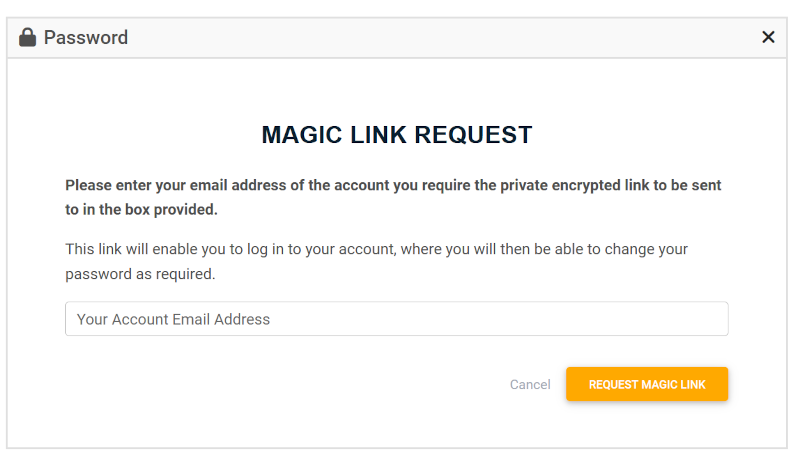The height and width of the screenshot is (462, 800).
Task: Click the orange REQUEST MAGIC LINK button
Action: tap(646, 384)
